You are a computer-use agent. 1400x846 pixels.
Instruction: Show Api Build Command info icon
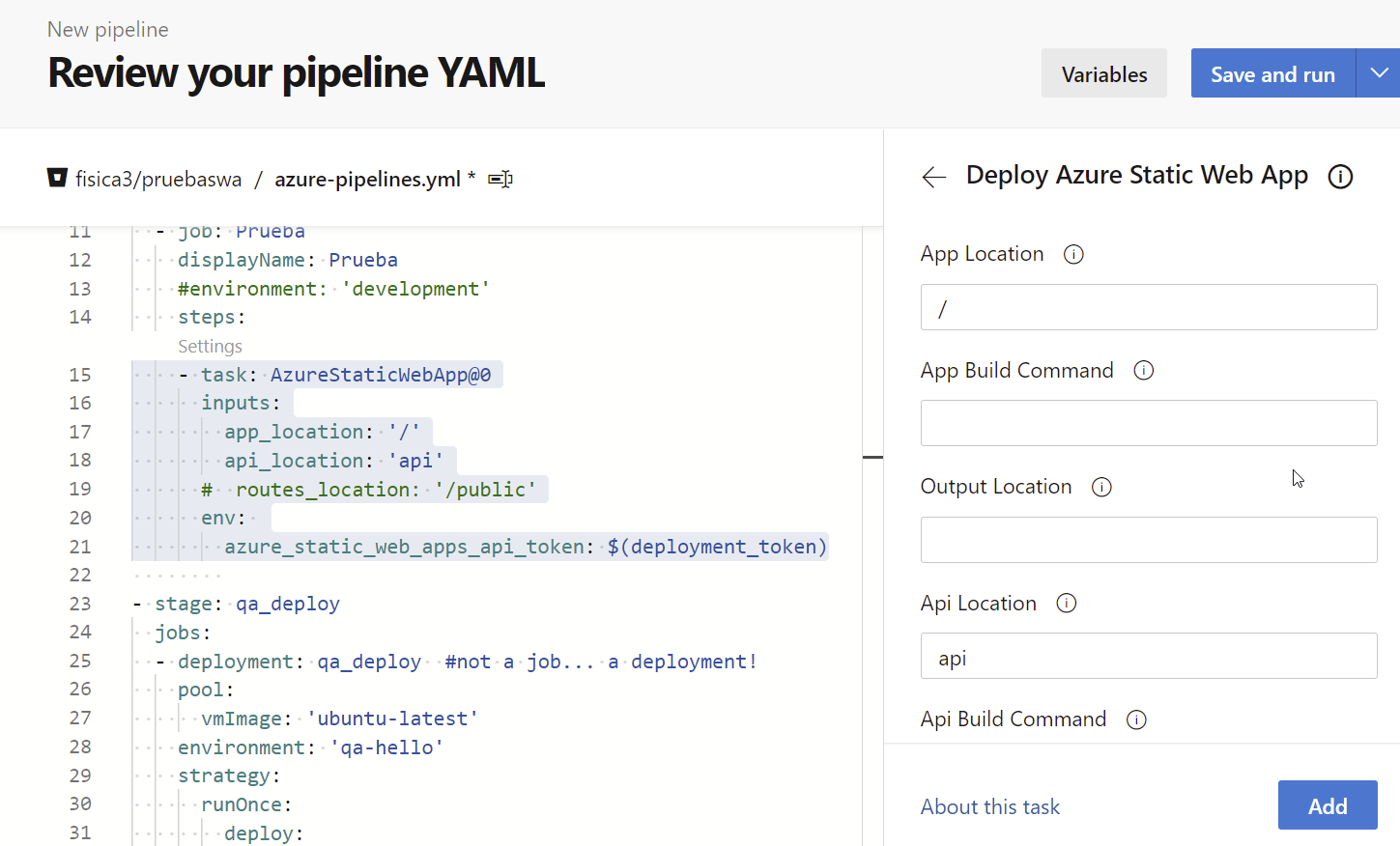1136,719
